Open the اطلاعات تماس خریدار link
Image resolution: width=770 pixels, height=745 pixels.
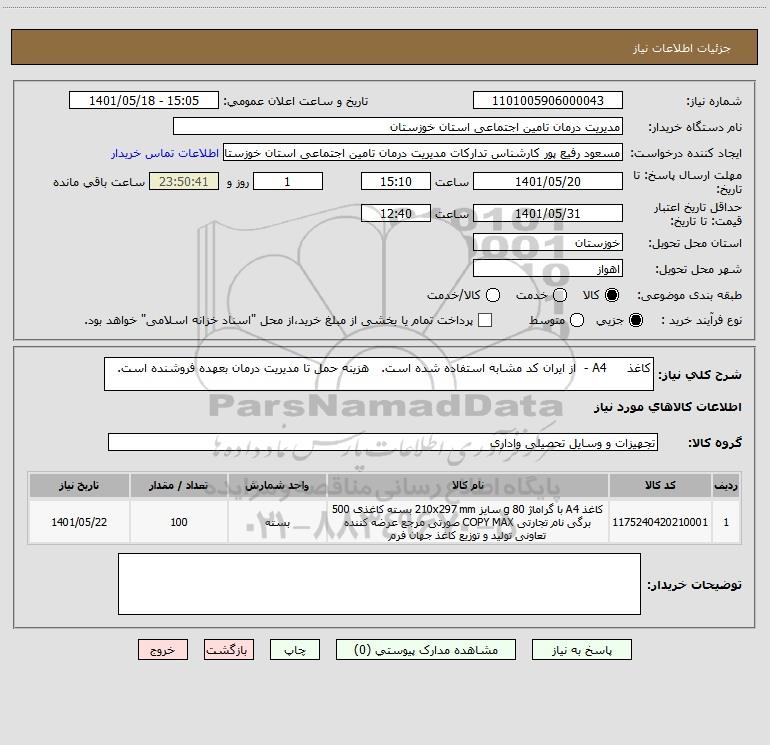165,153
